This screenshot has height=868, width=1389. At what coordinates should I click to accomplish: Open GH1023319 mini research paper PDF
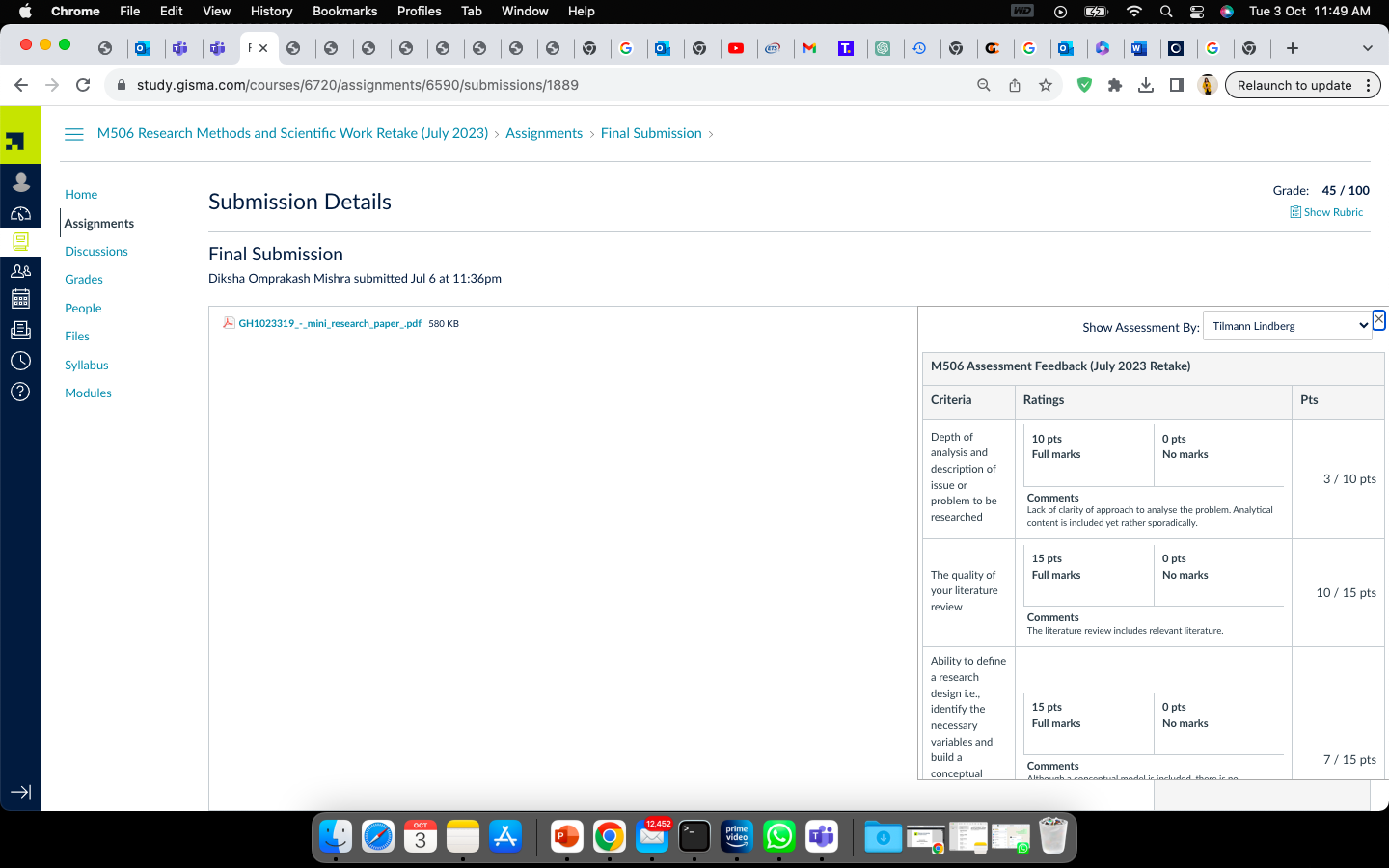(330, 323)
